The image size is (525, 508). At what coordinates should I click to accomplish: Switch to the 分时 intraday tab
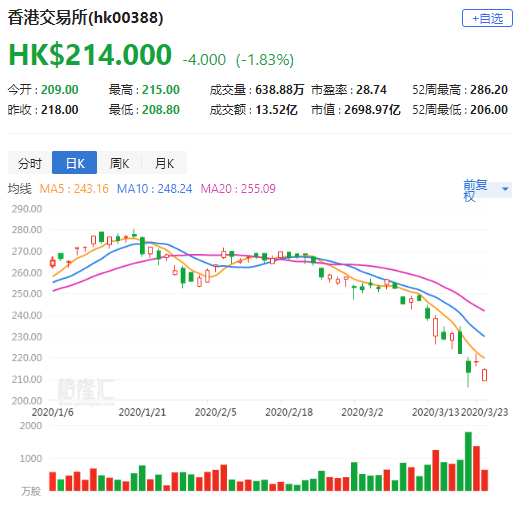click(x=30, y=163)
